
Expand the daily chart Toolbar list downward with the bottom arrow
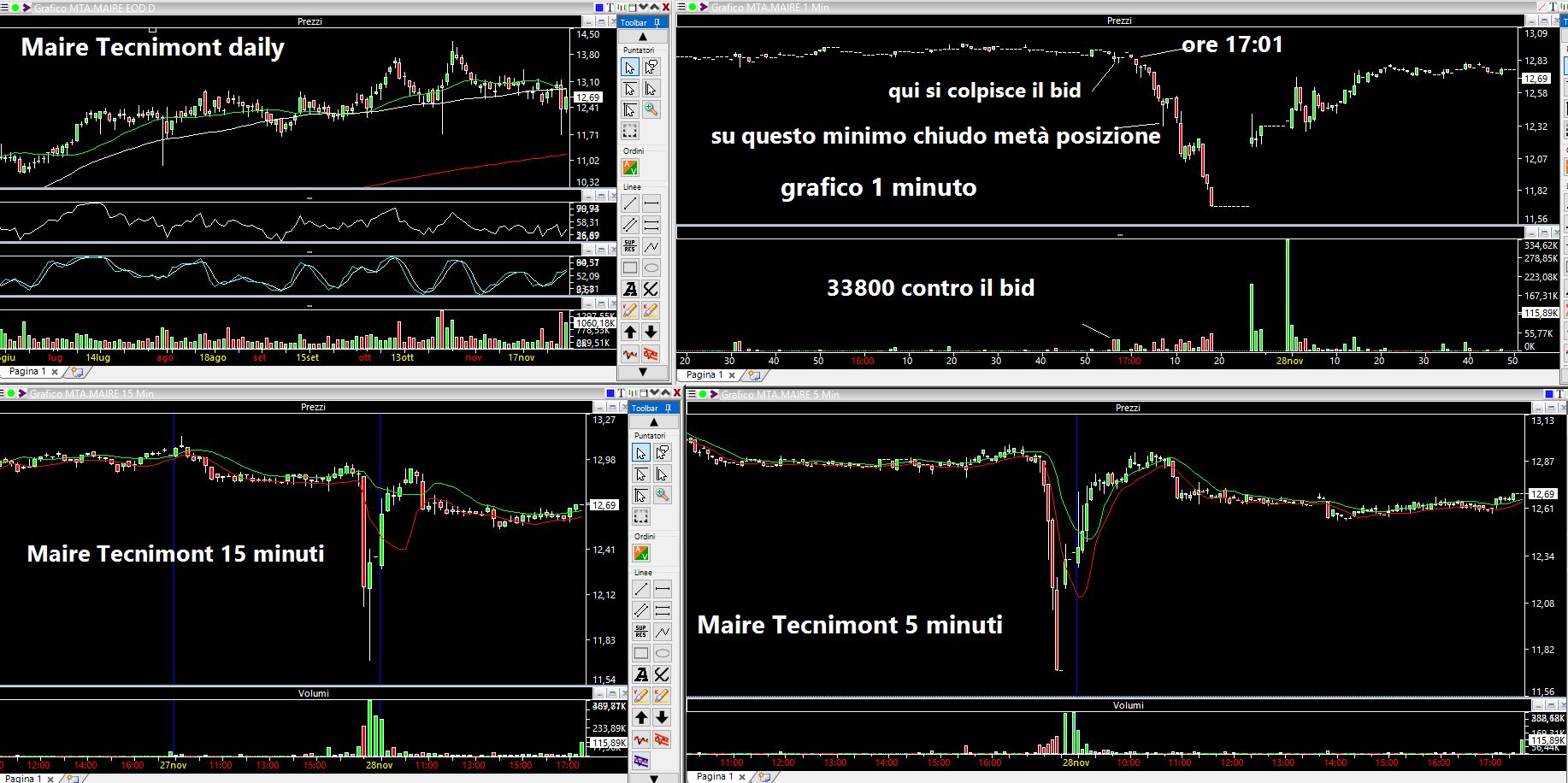point(642,372)
